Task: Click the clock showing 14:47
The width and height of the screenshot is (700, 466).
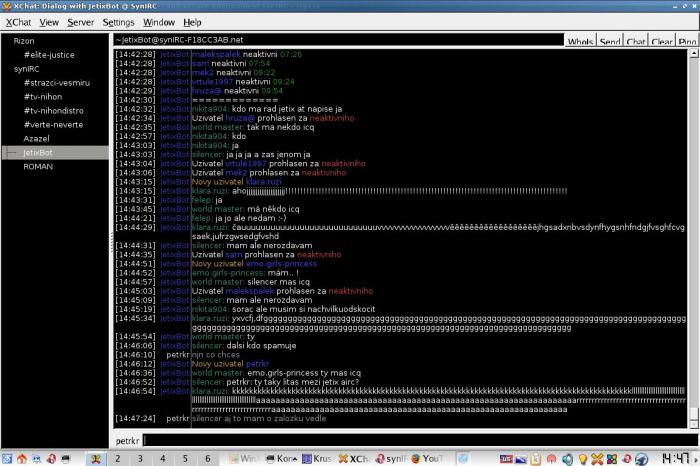Action: 675,458
